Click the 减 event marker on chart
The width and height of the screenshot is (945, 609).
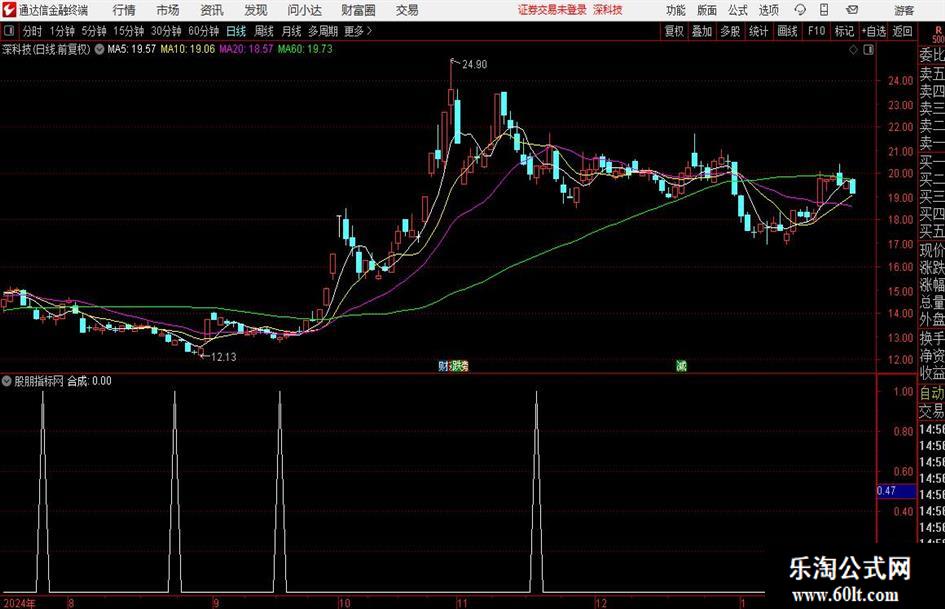[681, 365]
